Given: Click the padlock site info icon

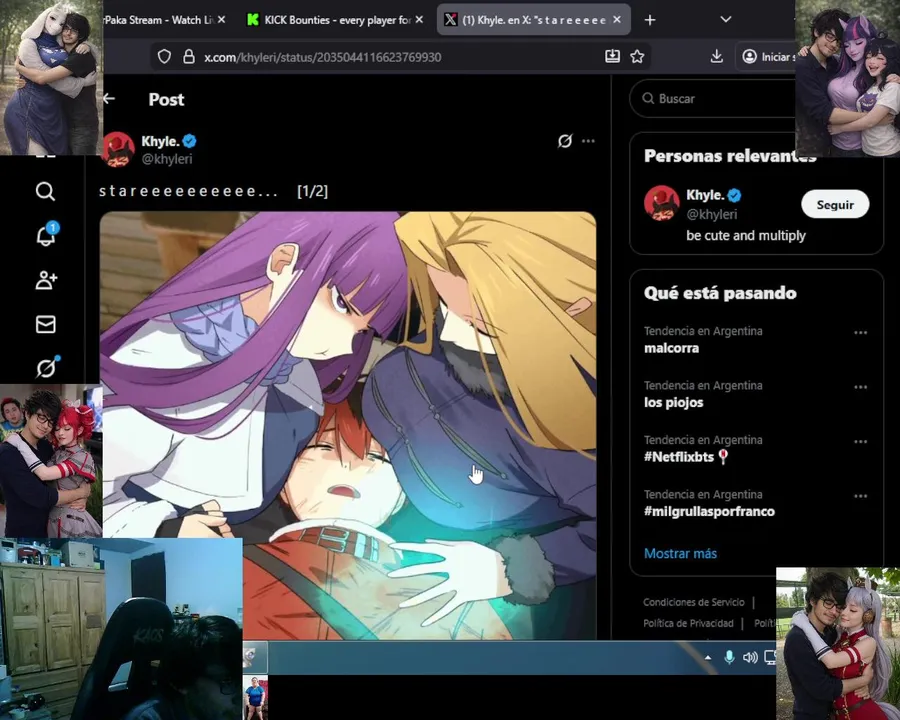Looking at the screenshot, I should pos(188,56).
